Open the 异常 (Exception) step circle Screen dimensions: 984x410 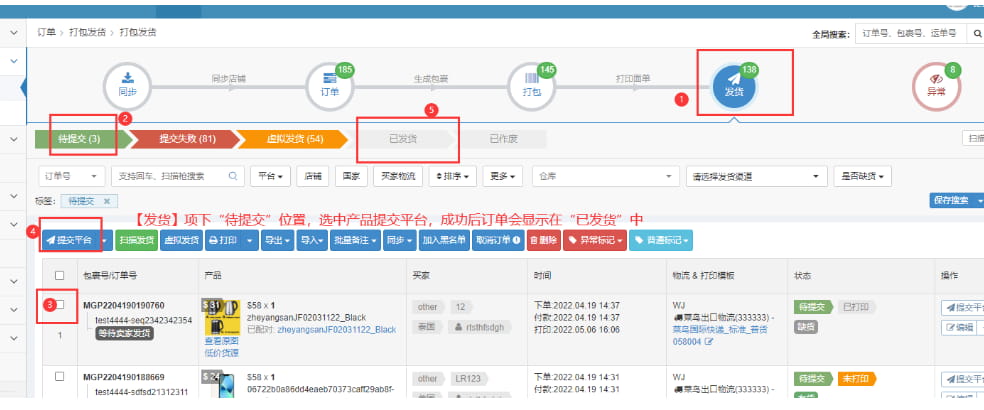click(937, 85)
